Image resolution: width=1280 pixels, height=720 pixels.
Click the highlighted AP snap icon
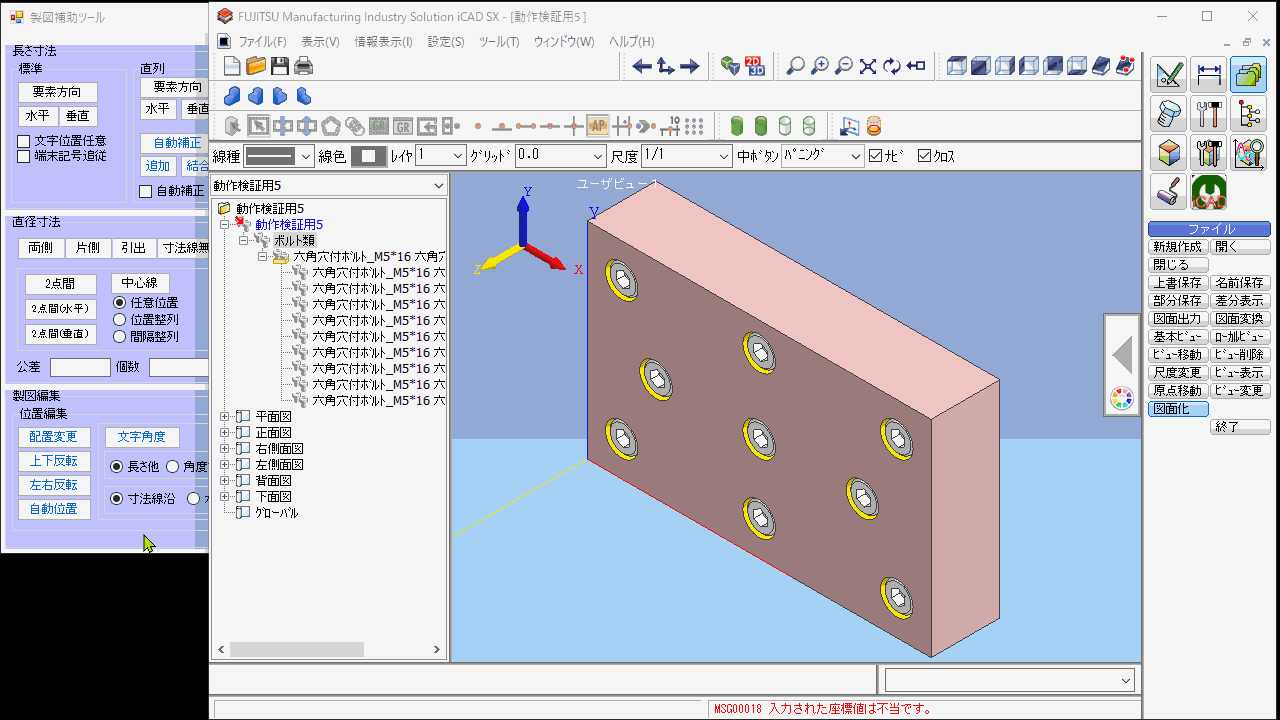(598, 126)
